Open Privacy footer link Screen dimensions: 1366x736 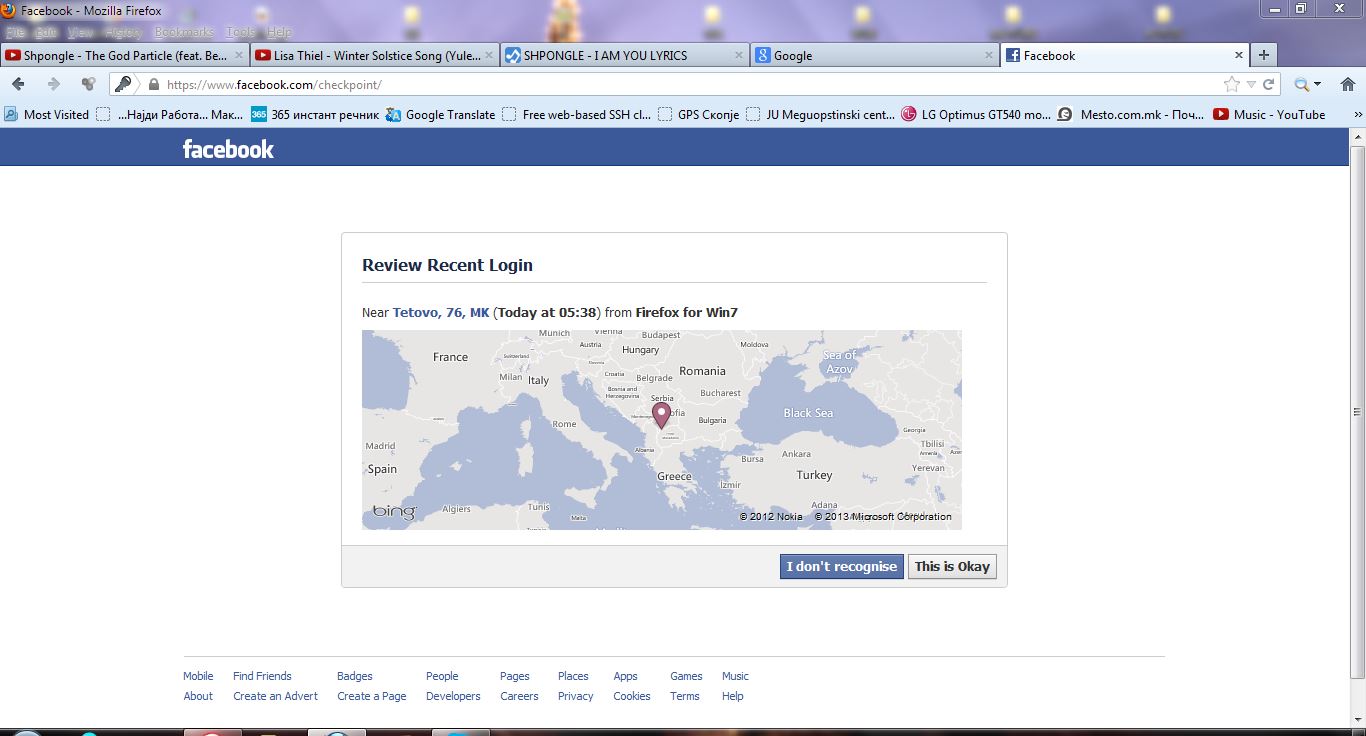click(576, 696)
